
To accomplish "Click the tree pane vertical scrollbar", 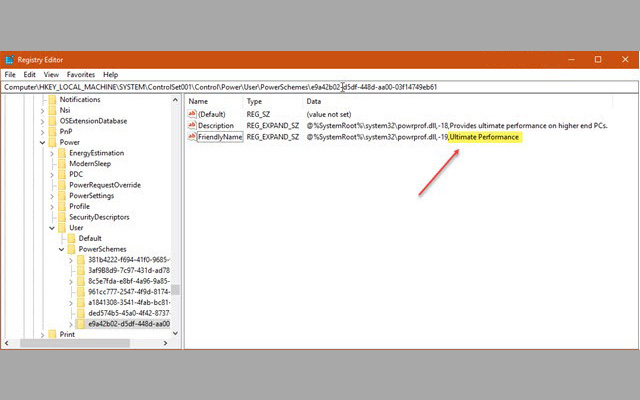I will pos(175,200).
